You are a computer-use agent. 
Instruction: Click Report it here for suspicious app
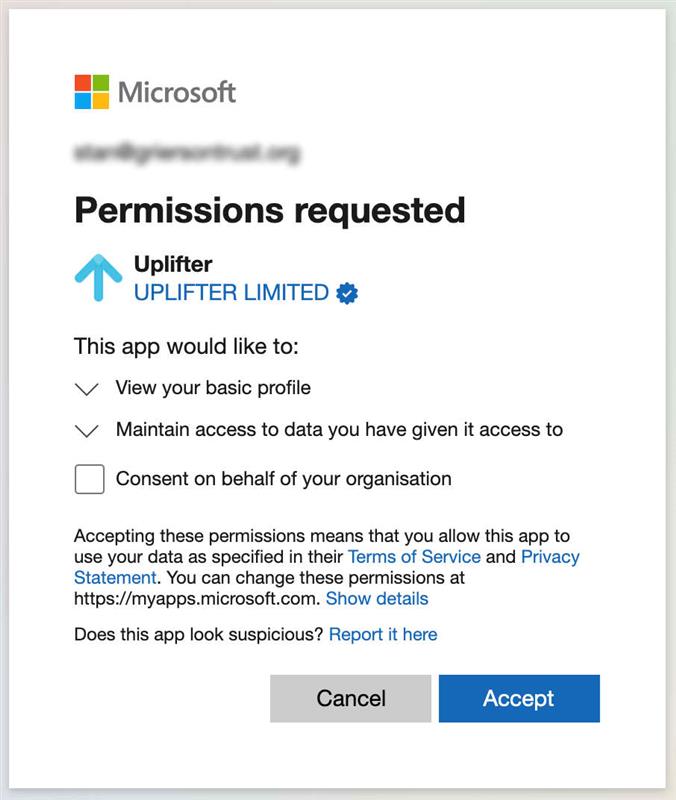pyautogui.click(x=384, y=634)
